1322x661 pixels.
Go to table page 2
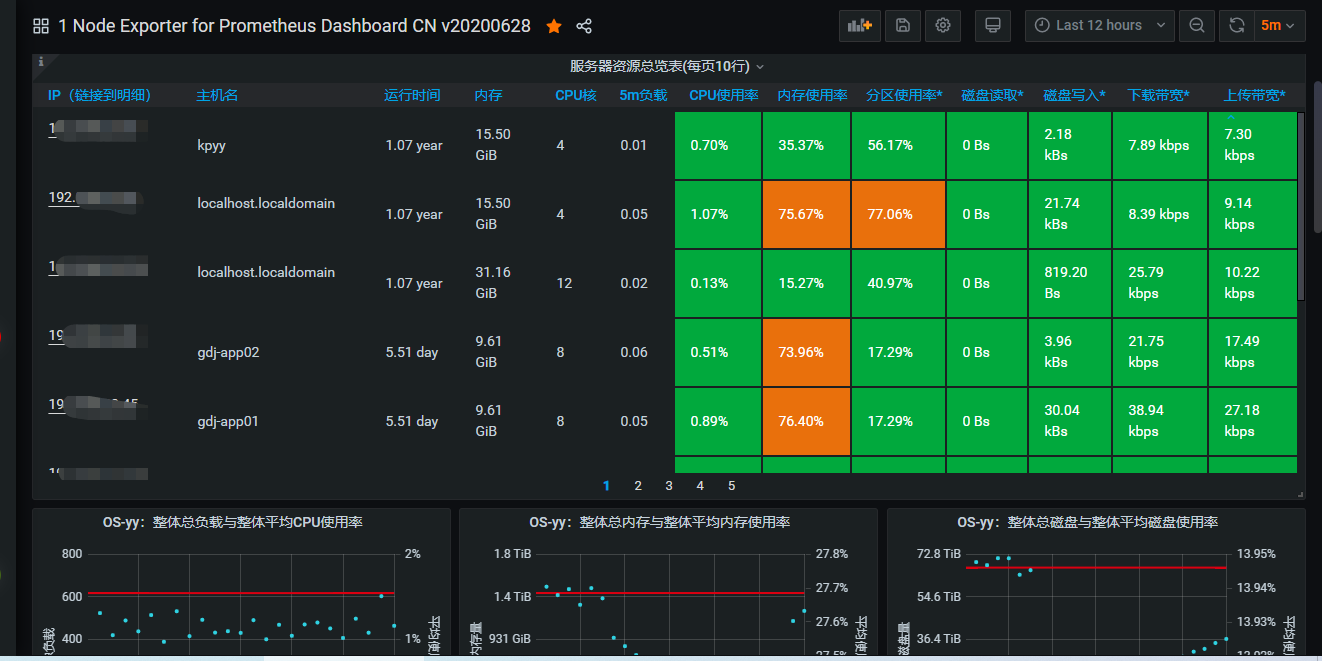(638, 486)
